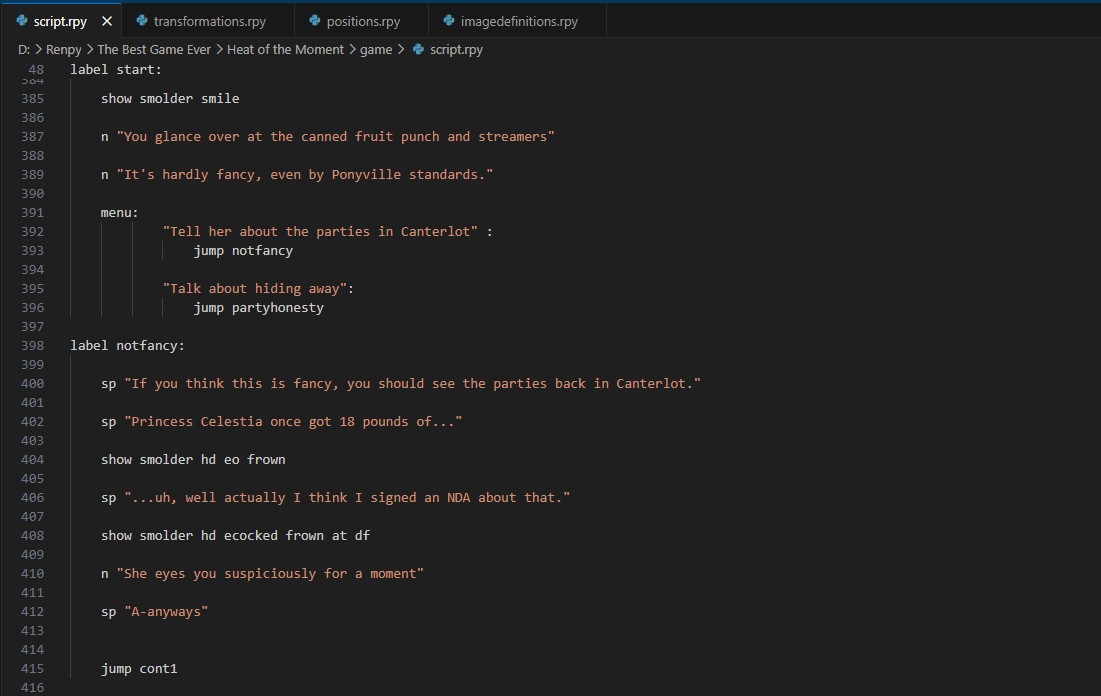The width and height of the screenshot is (1101, 696).
Task: Click the 'It's hardly fancy' narration line
Action: (x=296, y=174)
